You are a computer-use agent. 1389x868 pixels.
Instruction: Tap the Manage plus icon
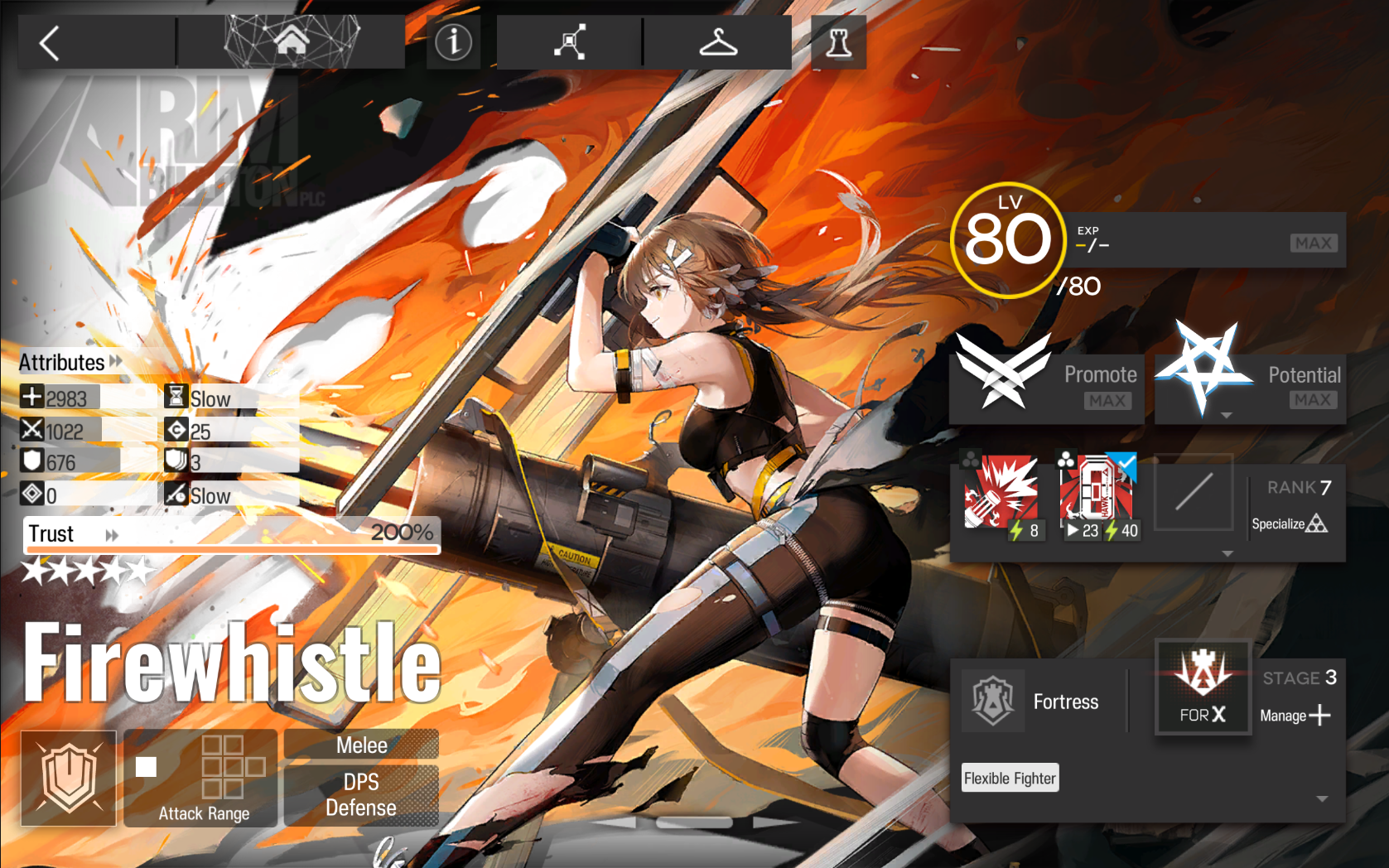point(1320,715)
